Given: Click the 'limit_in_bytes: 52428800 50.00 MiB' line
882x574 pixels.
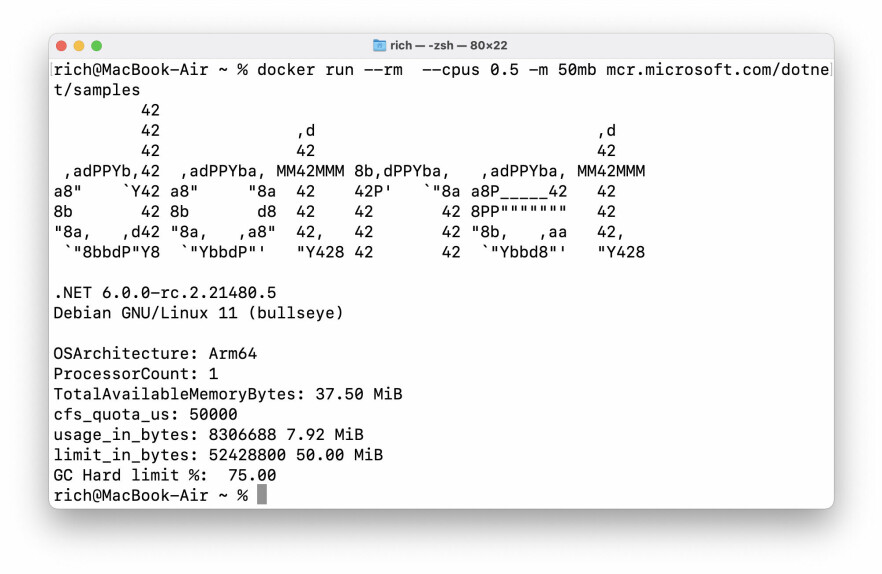Looking at the screenshot, I should 218,455.
